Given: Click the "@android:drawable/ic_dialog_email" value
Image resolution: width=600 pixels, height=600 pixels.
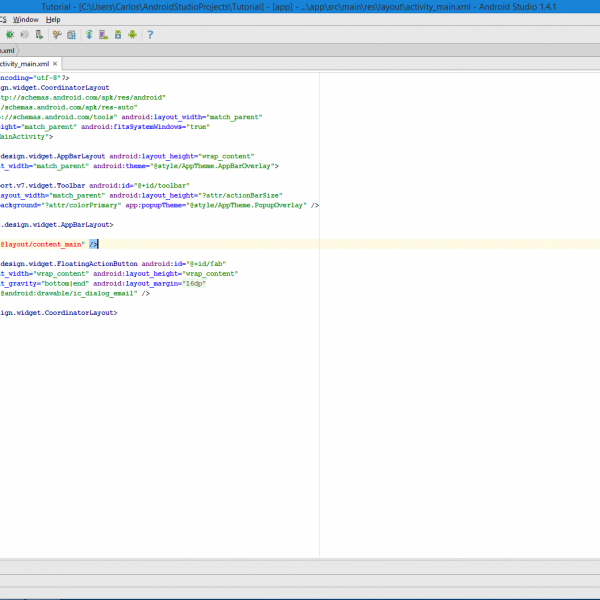Looking at the screenshot, I should tap(68, 293).
